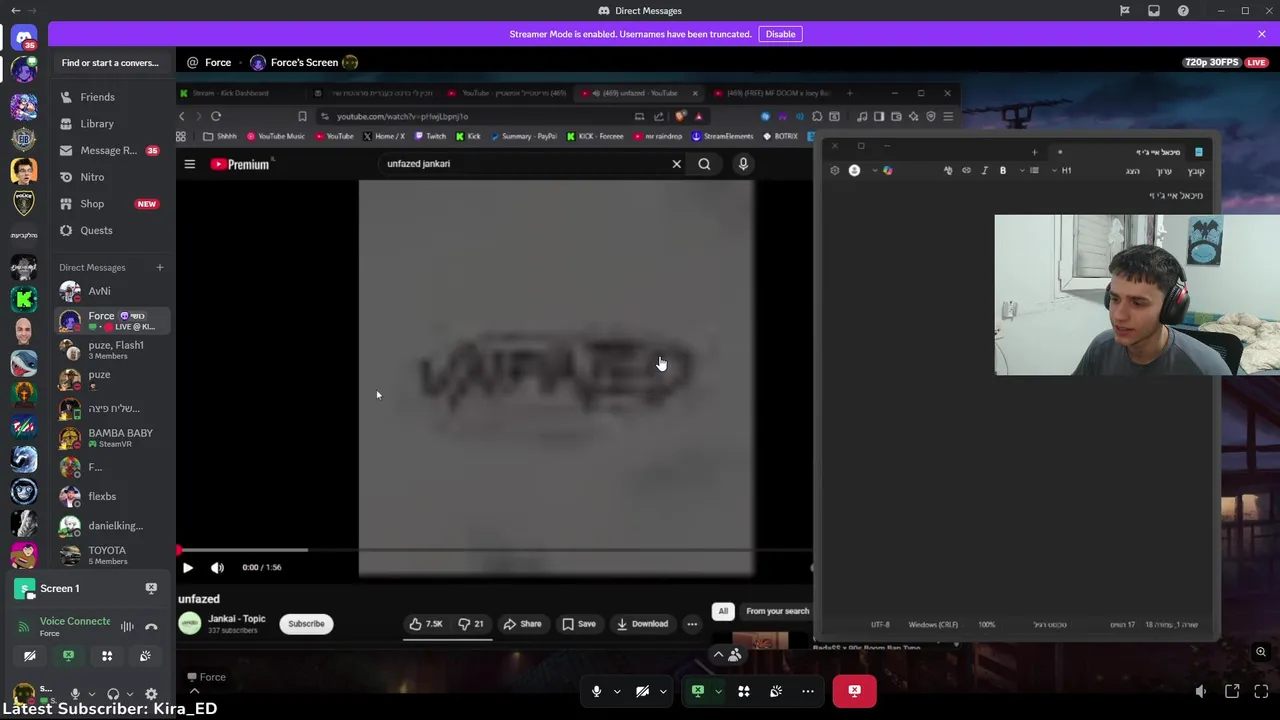1280x720 pixels.
Task: Stop streaming icon beside Screen 1
Action: (x=151, y=588)
